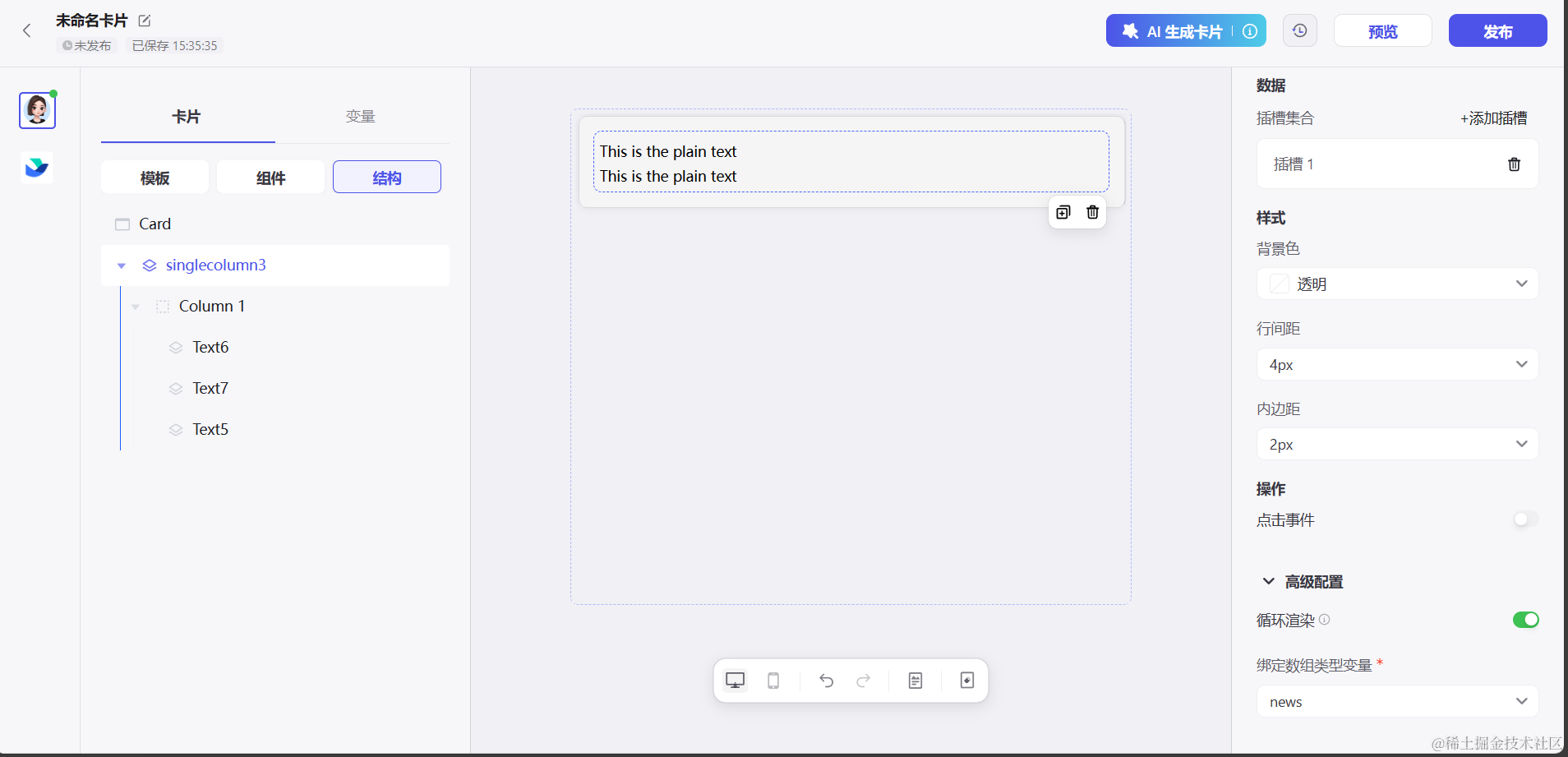Switch to the 卡片 tab
The image size is (1568, 757).
click(x=187, y=117)
